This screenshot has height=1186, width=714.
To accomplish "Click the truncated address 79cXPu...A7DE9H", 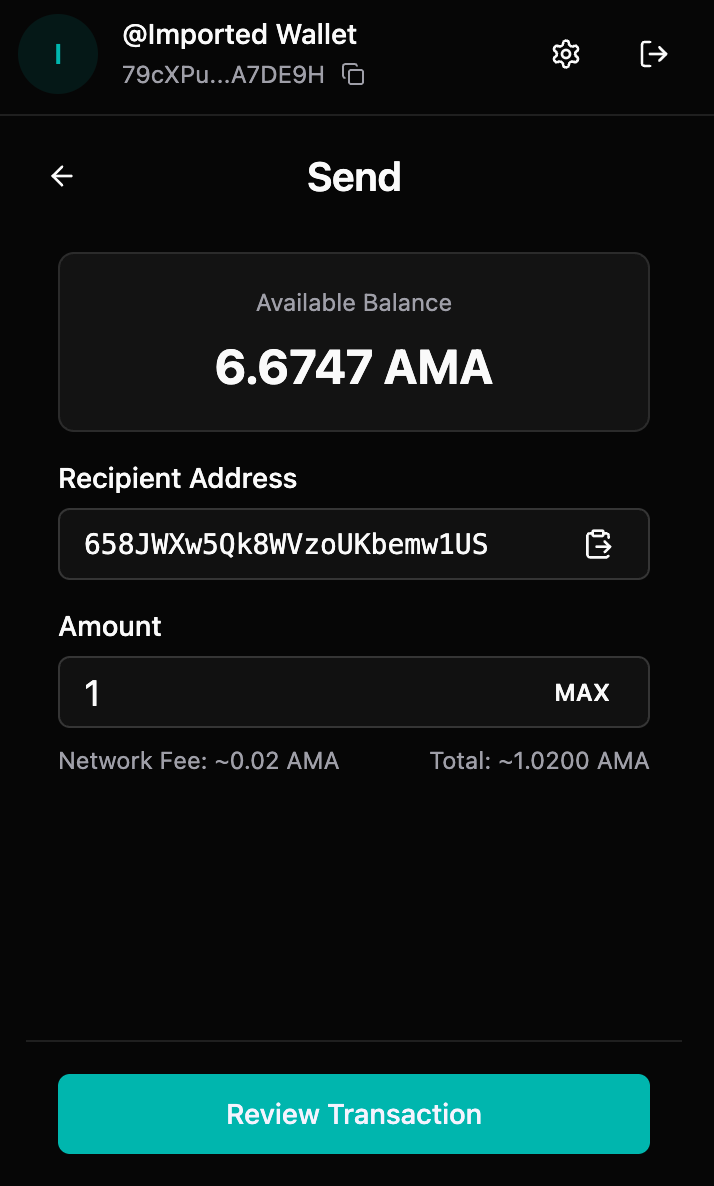I will pos(223,75).
